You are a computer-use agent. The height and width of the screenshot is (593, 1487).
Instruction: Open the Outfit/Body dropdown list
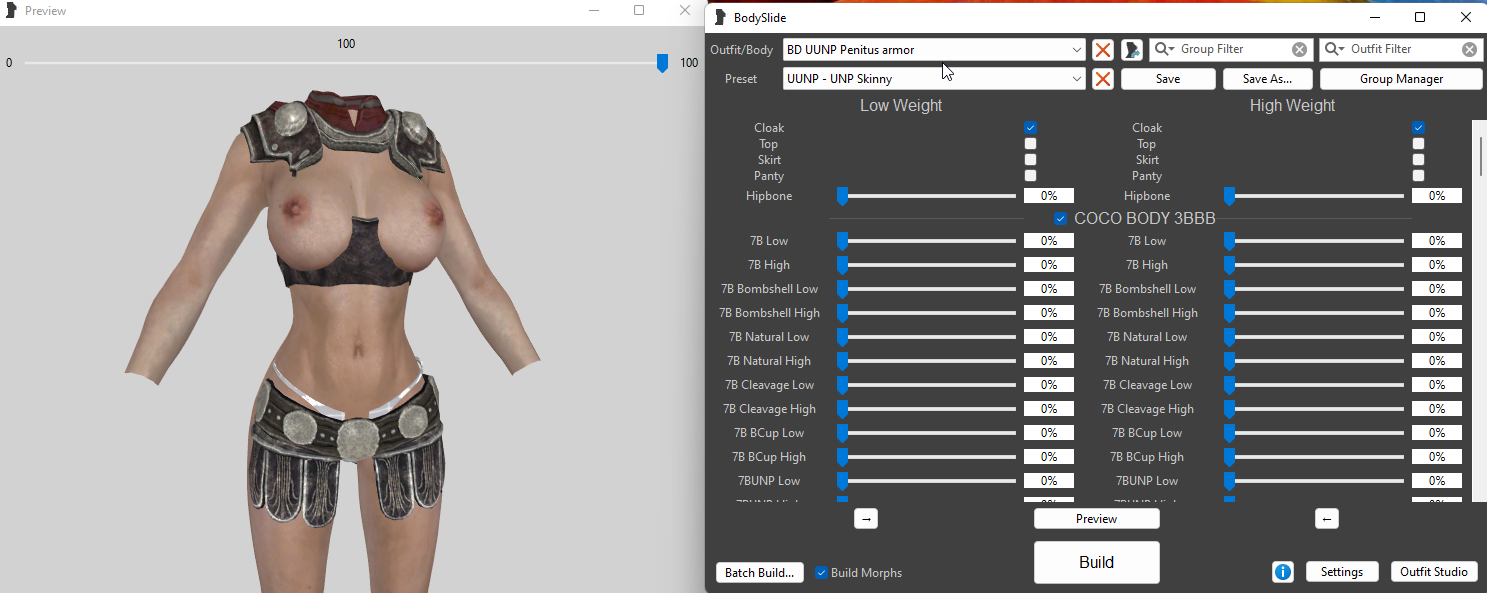[x=1076, y=50]
